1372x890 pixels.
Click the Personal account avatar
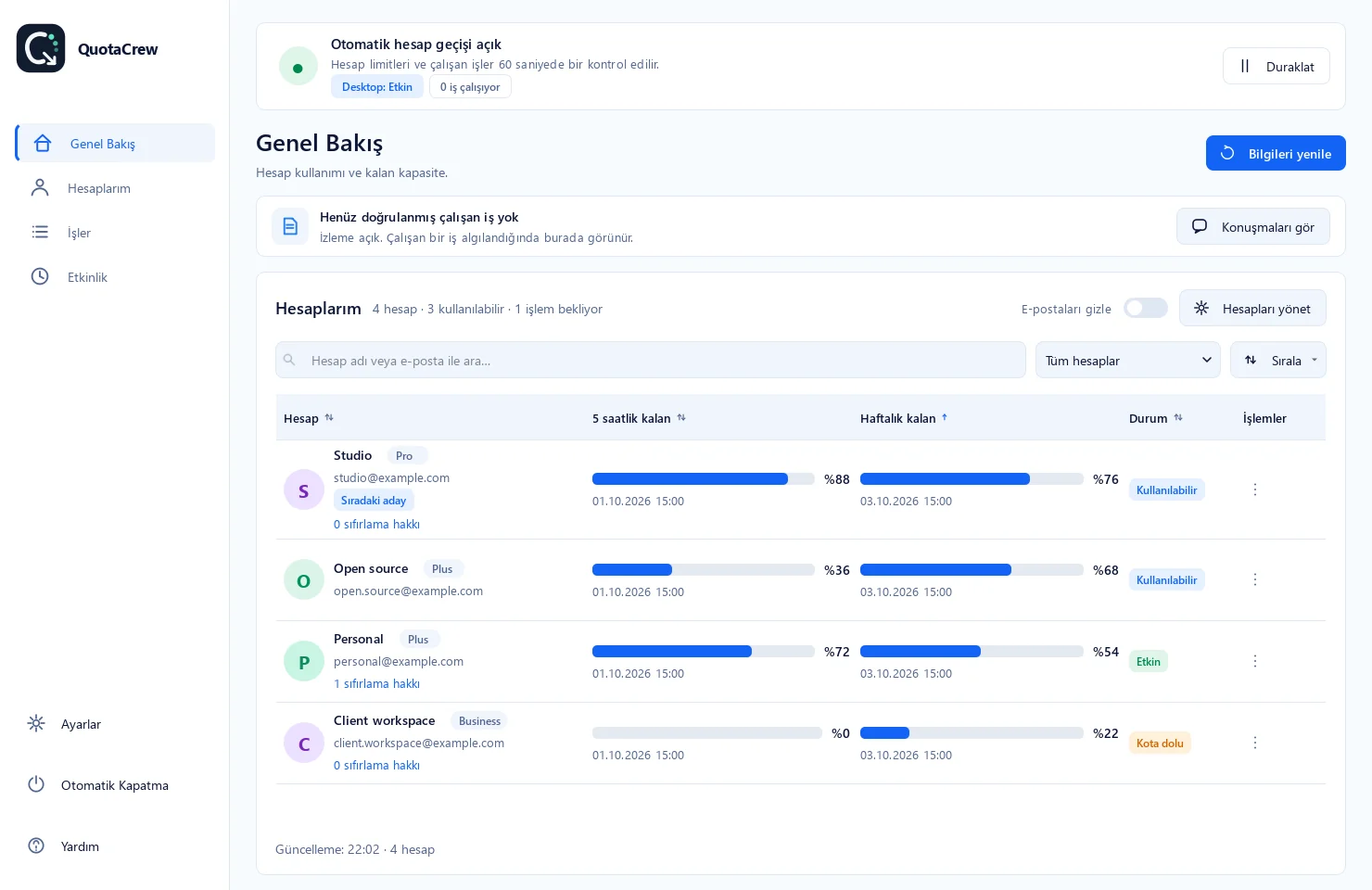(303, 662)
